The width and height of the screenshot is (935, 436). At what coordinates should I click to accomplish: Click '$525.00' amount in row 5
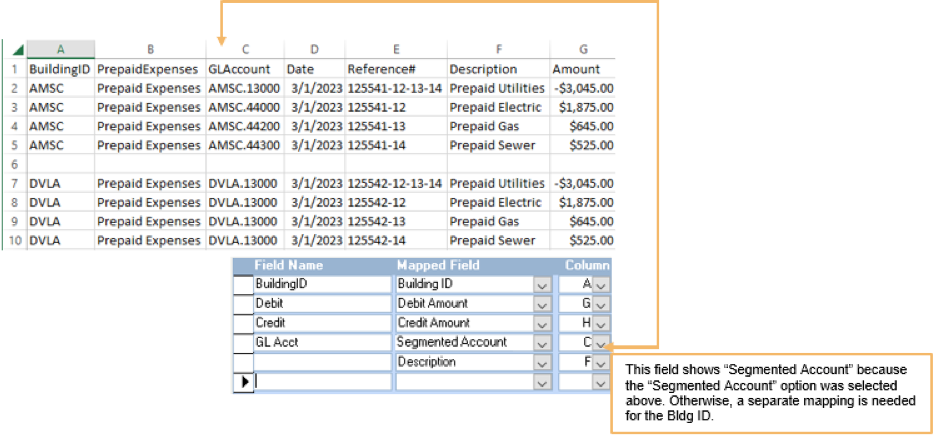(583, 145)
